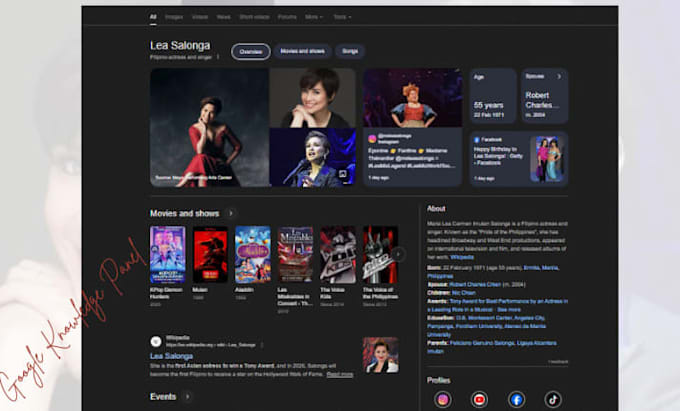Click the Facebook icon on birthday card

tap(477, 140)
